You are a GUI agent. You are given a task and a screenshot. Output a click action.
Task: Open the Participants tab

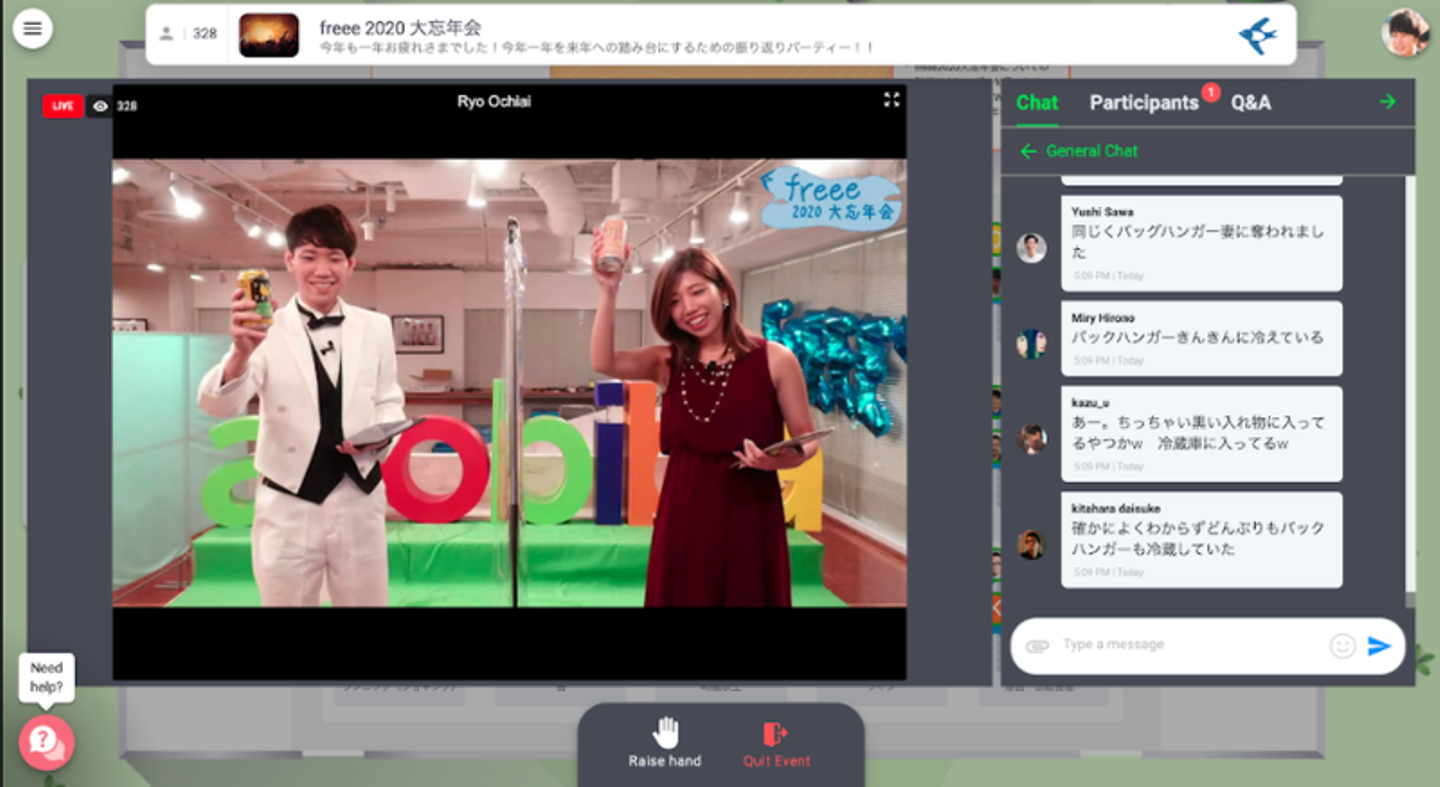pos(1144,102)
